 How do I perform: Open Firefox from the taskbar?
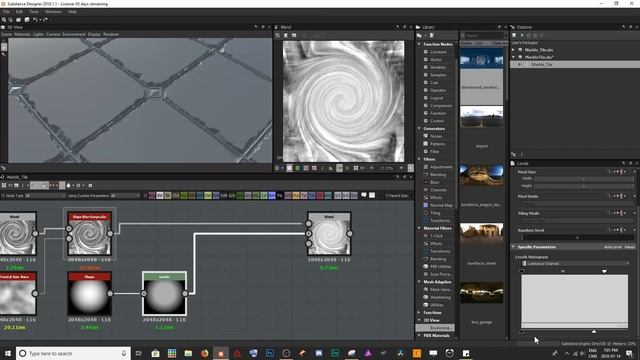point(204,353)
